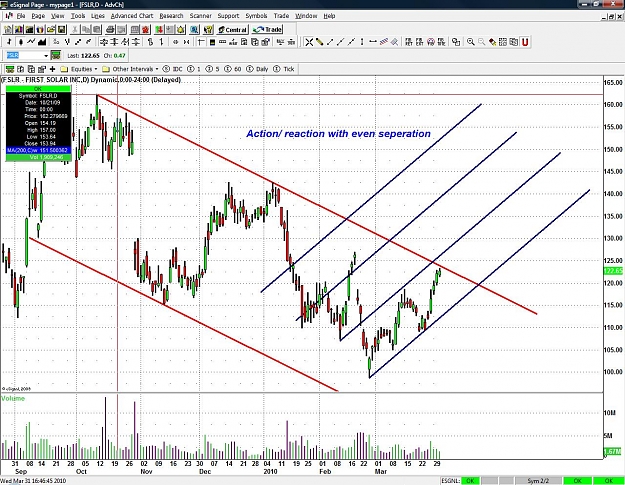Image resolution: width=625 pixels, height=485 pixels.
Task: Open the Lines menu
Action: tap(98, 16)
